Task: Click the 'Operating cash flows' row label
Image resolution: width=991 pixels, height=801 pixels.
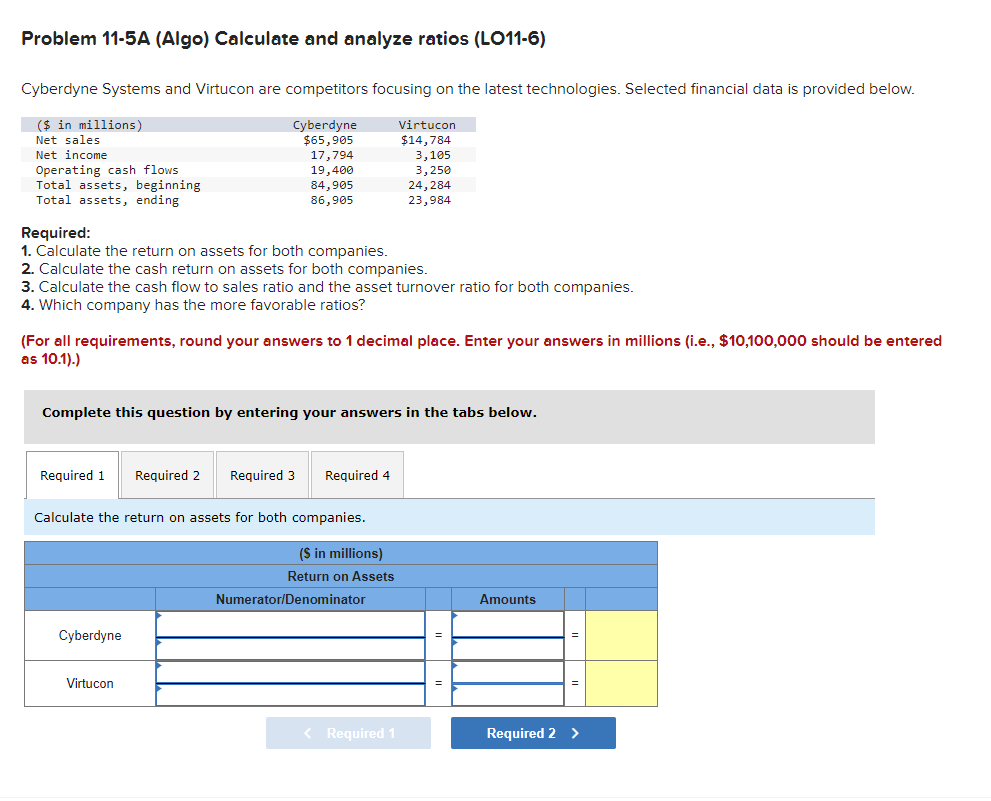Action: [107, 170]
